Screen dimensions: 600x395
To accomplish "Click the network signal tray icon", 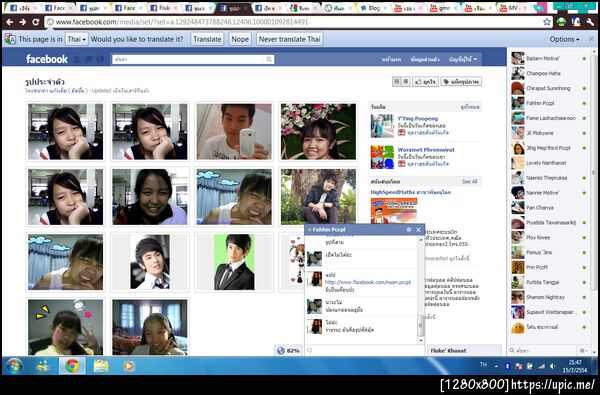I will click(x=541, y=366).
